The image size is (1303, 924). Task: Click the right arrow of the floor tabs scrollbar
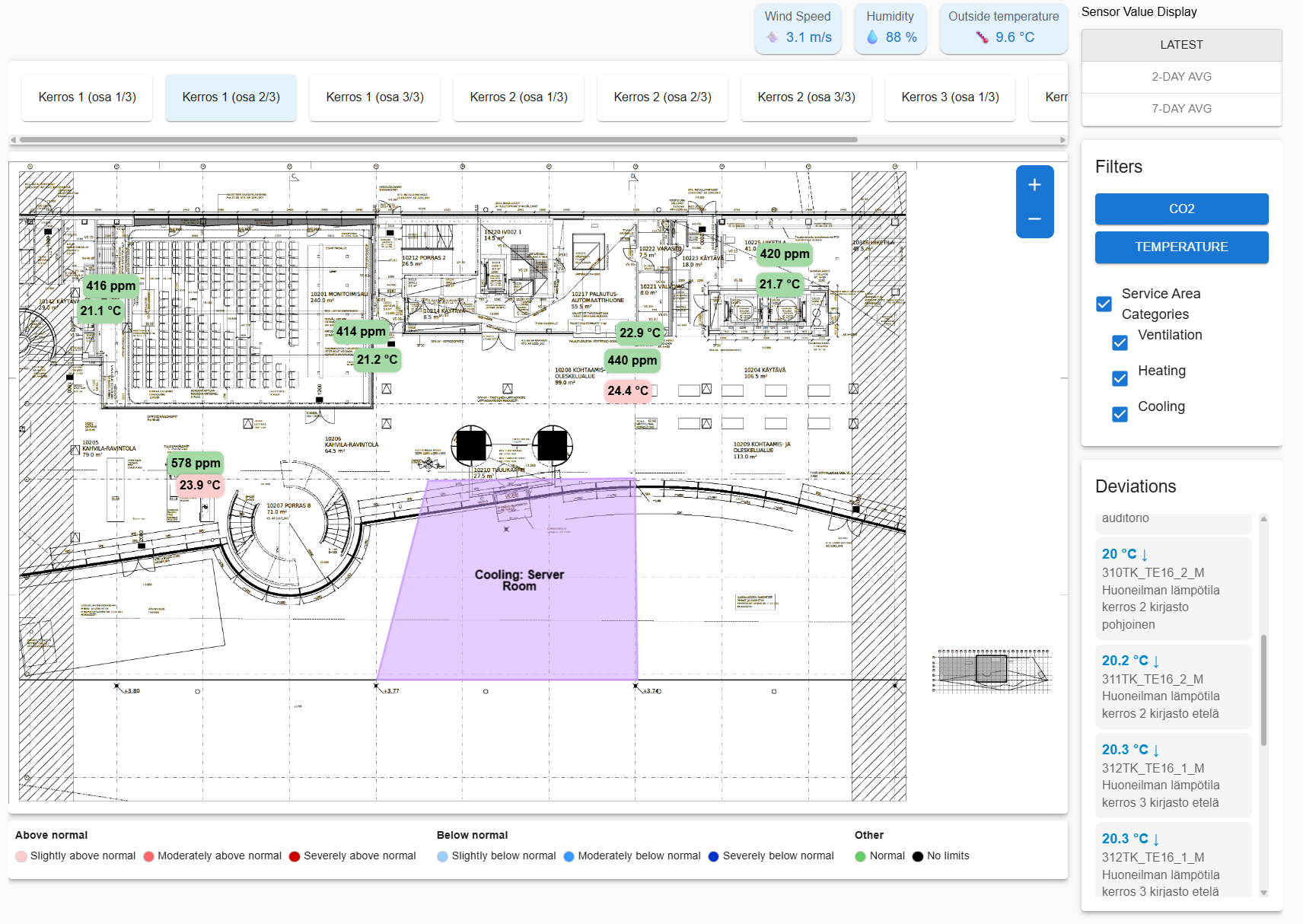tap(1062, 140)
